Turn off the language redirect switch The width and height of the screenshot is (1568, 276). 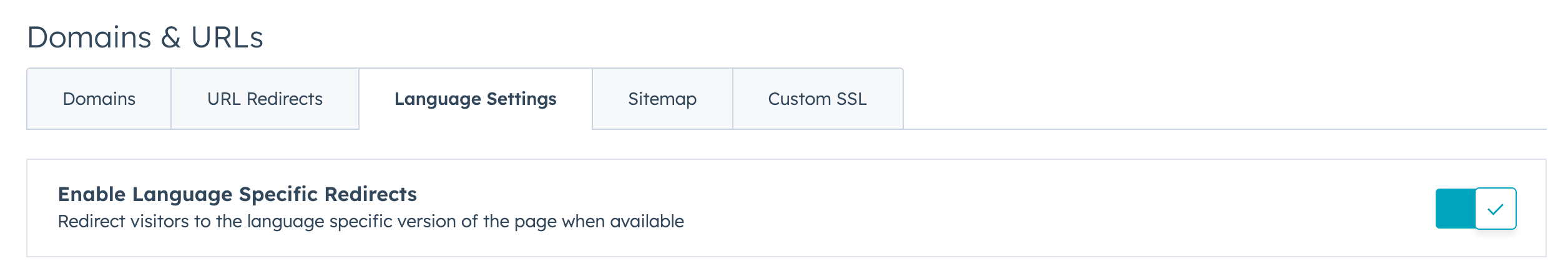pos(1476,209)
